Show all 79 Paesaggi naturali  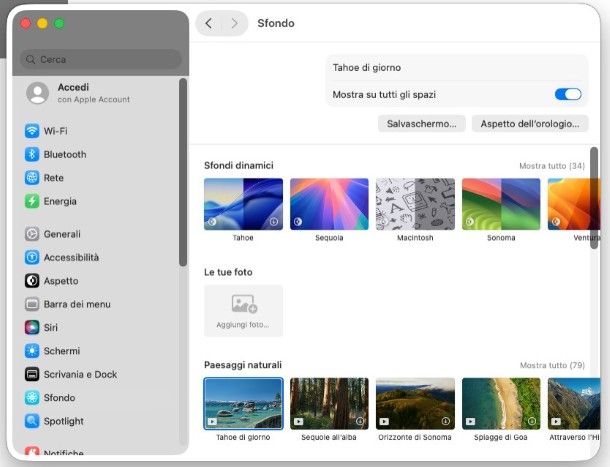pos(552,365)
